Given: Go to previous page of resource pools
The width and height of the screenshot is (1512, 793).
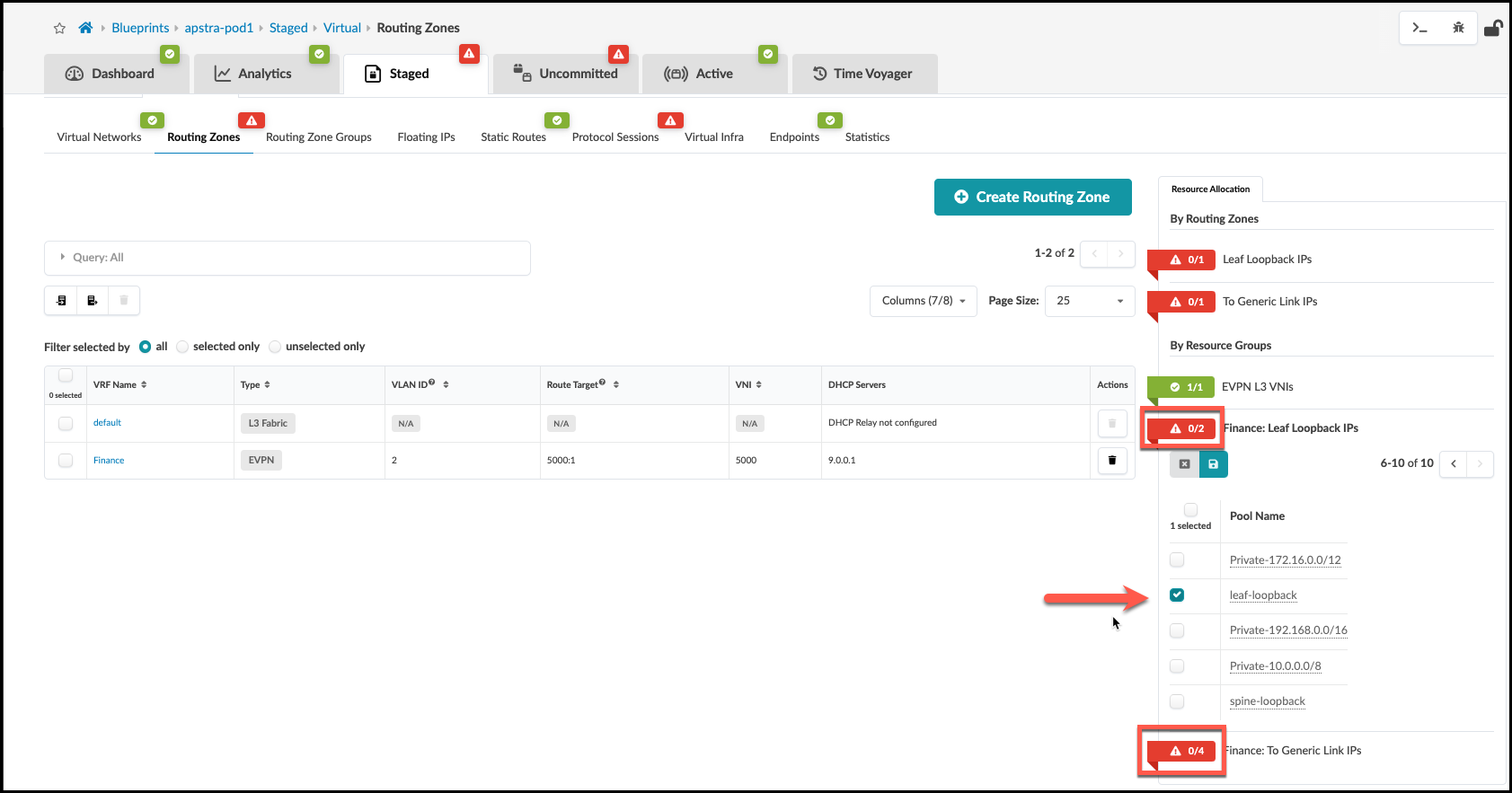Looking at the screenshot, I should click(x=1453, y=464).
